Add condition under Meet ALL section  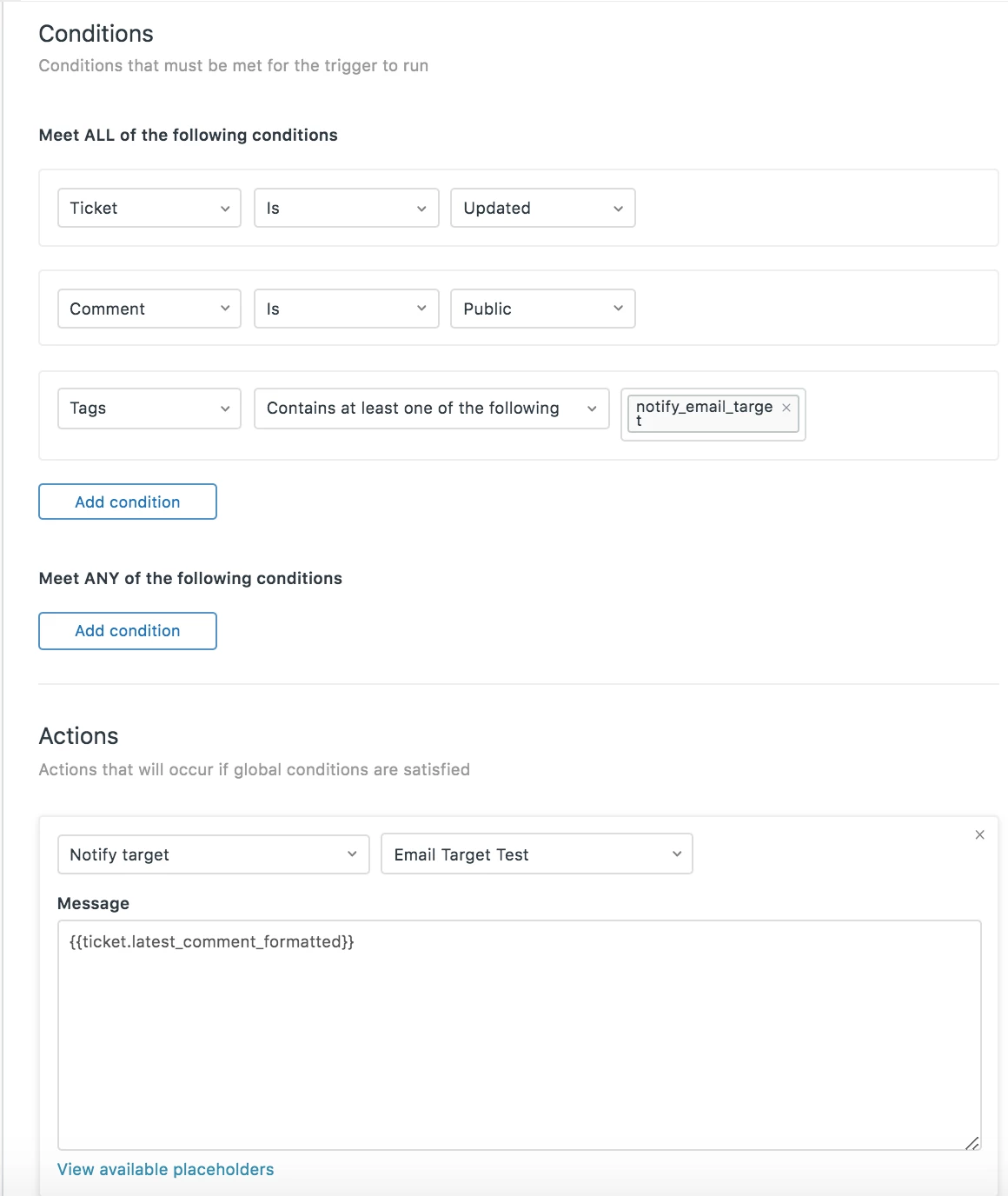[x=128, y=502]
